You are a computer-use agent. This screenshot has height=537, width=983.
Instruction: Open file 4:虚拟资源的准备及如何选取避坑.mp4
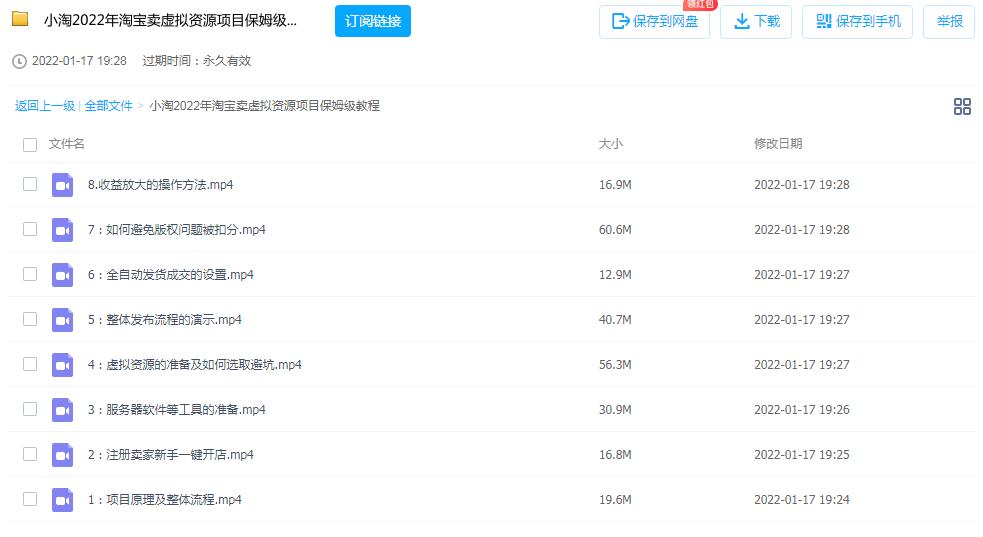coord(195,365)
